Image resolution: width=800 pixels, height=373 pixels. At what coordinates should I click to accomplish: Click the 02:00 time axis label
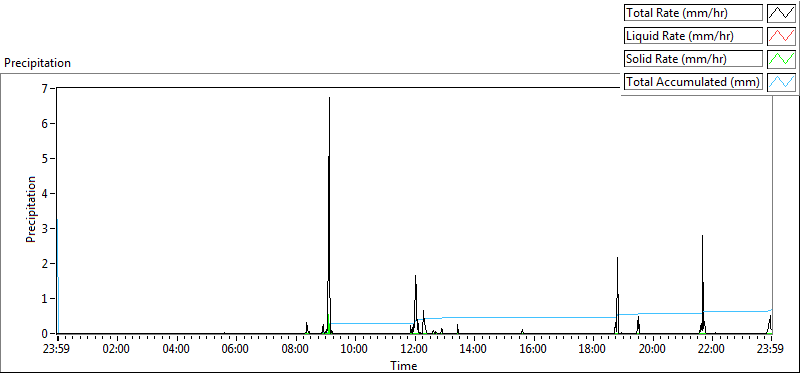pos(117,350)
